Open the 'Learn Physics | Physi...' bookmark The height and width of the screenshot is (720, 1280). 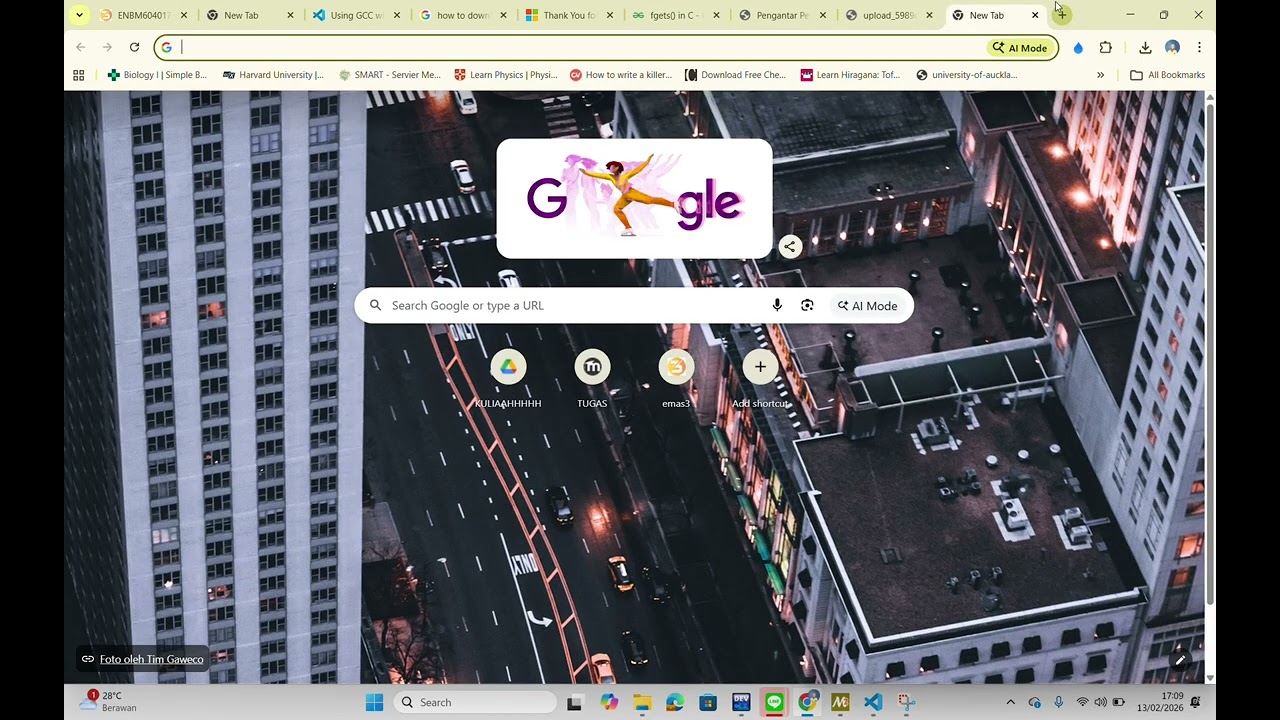coord(505,75)
